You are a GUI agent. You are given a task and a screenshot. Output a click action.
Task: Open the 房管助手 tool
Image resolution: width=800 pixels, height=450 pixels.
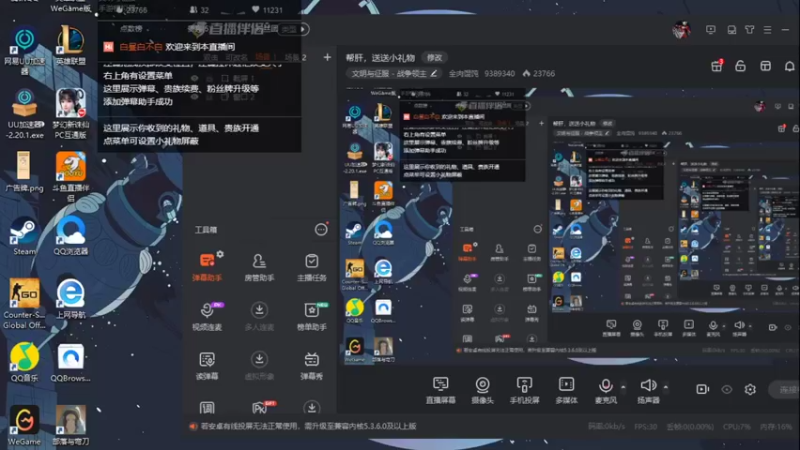[259, 267]
